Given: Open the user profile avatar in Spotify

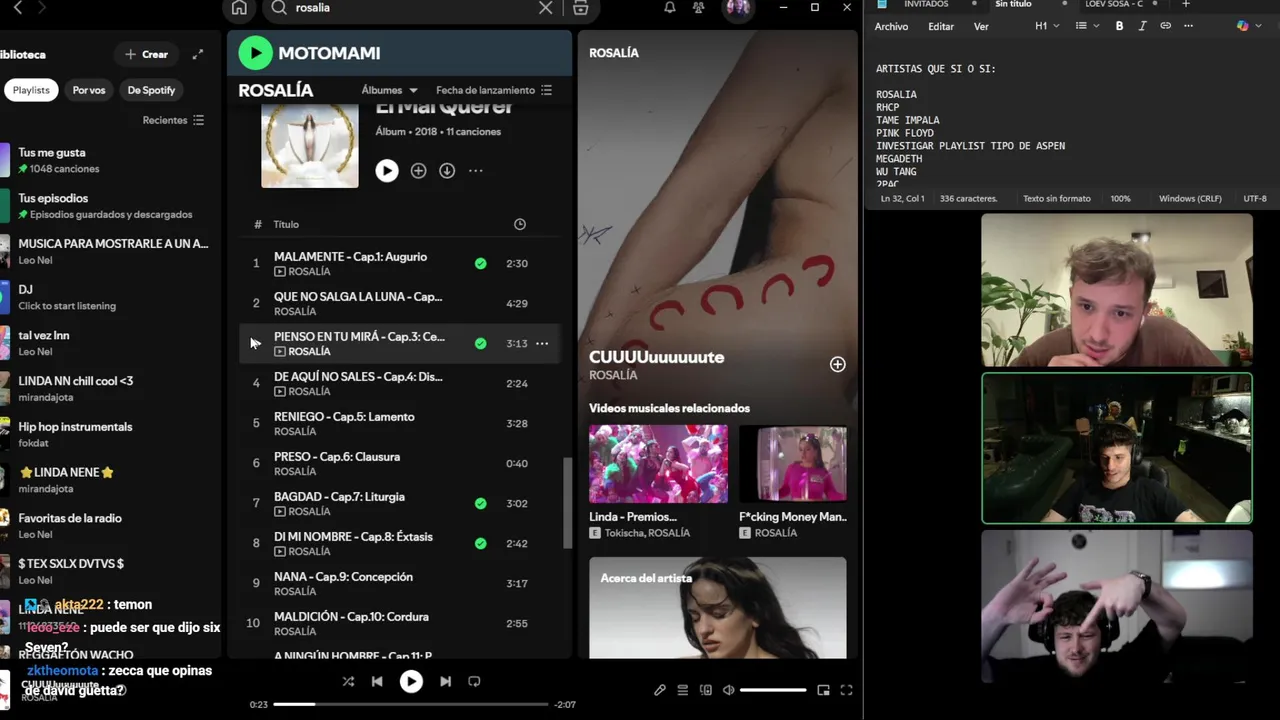Looking at the screenshot, I should (x=738, y=8).
